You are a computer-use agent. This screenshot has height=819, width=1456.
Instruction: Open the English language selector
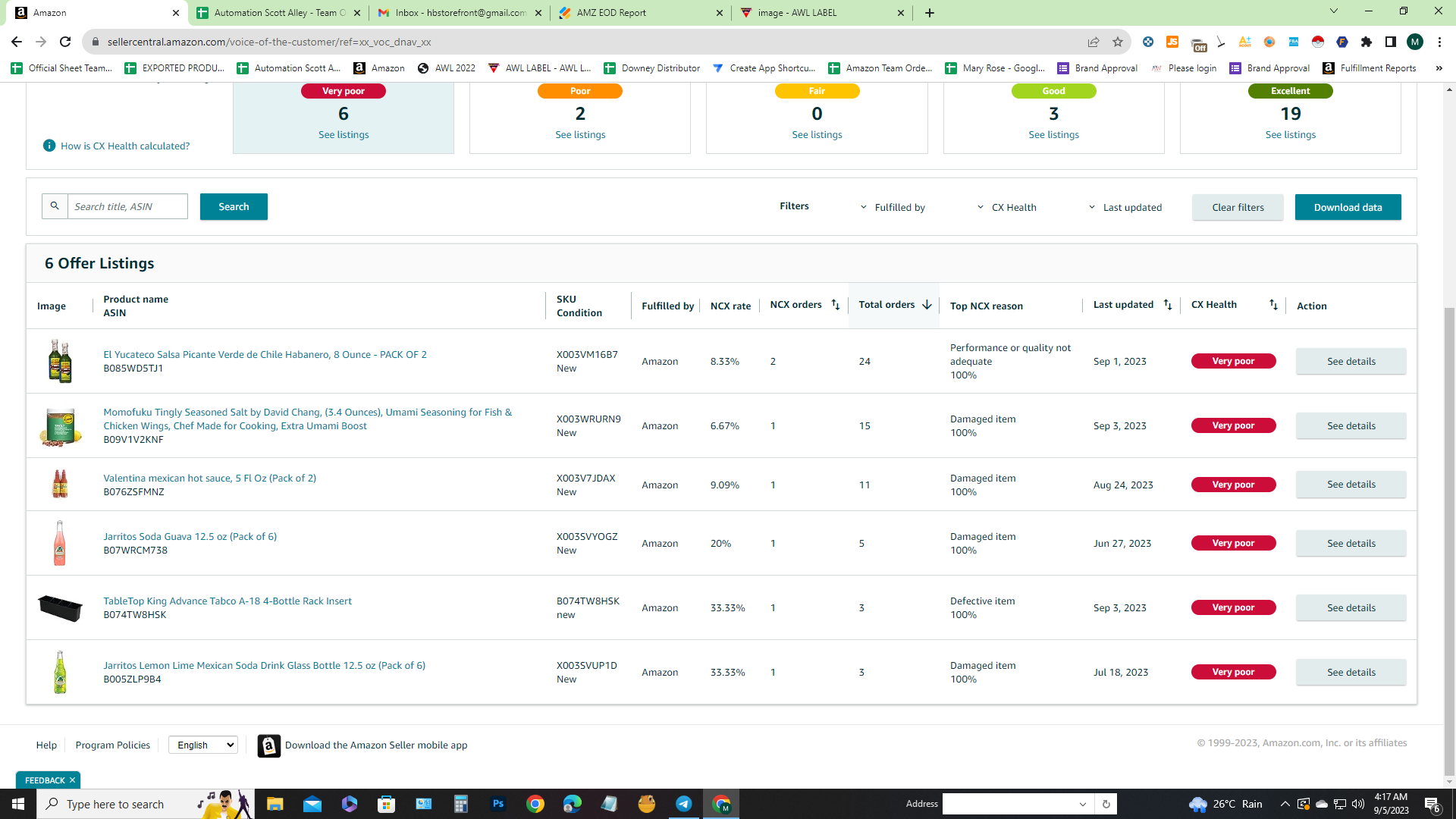point(203,745)
